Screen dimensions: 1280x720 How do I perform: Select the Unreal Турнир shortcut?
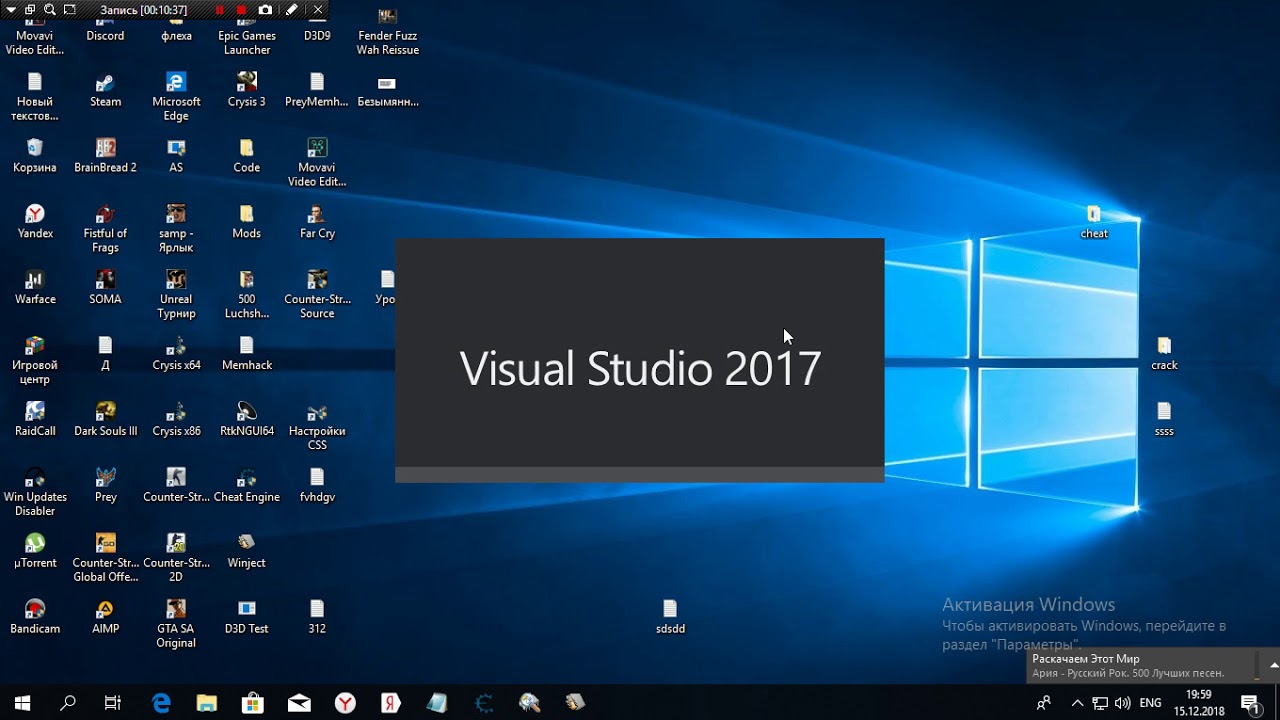point(176,295)
